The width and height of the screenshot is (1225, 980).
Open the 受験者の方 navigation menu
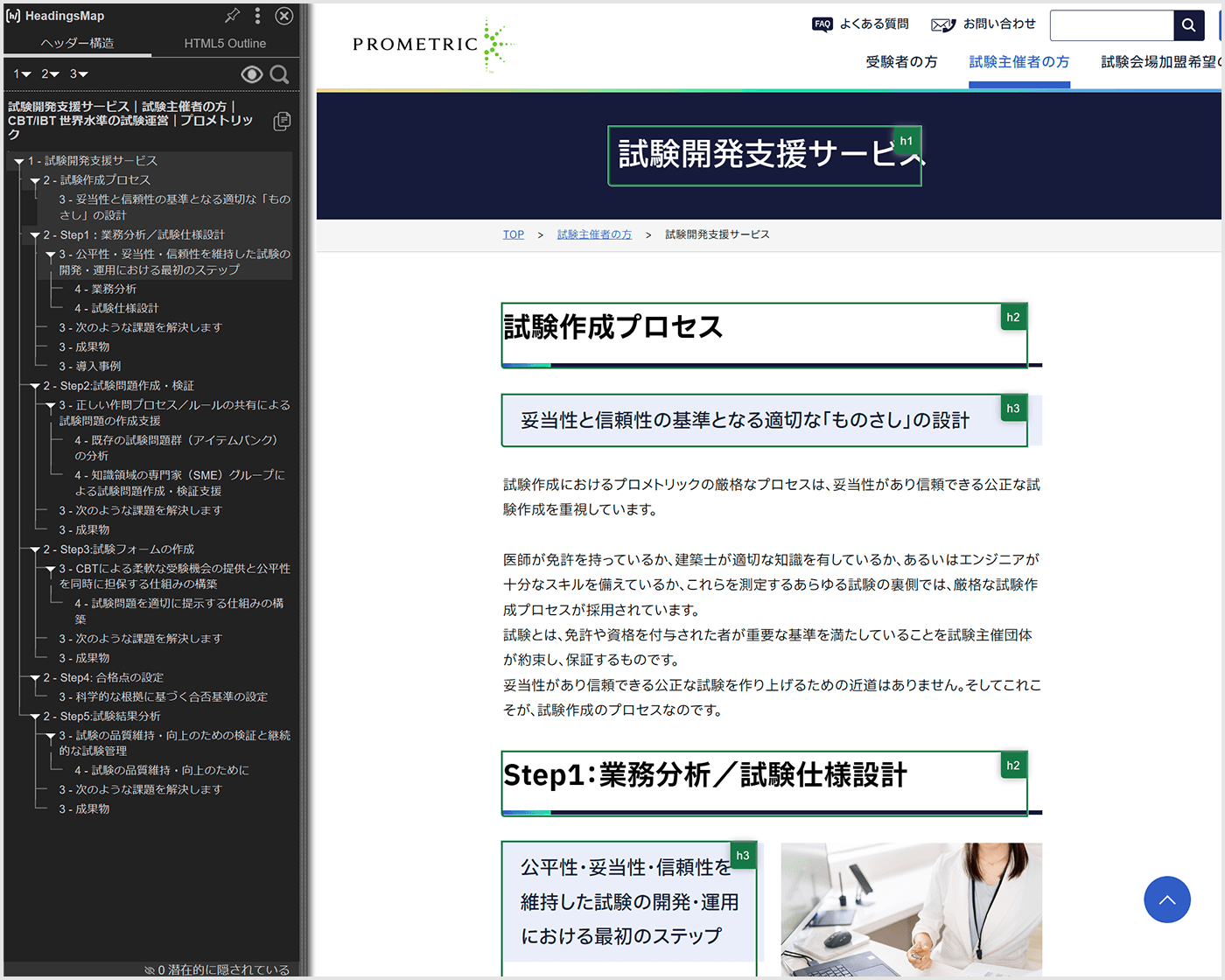901,61
